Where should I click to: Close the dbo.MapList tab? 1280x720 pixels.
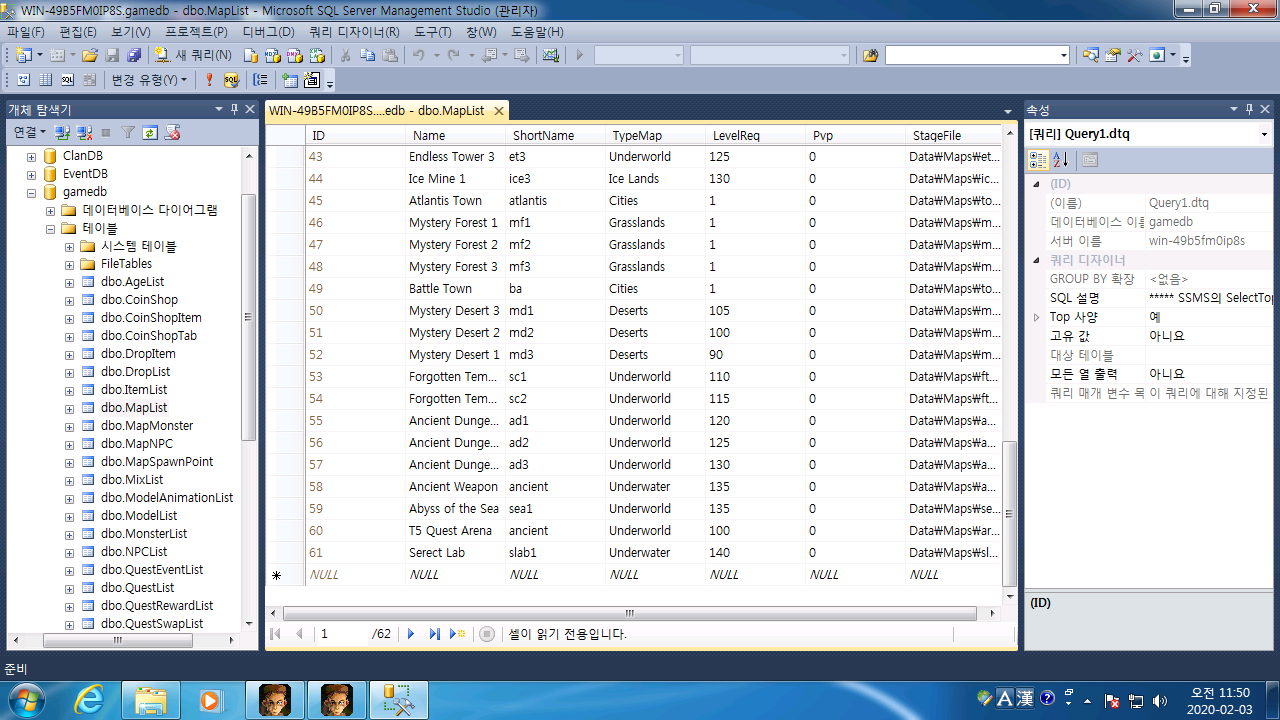point(497,110)
